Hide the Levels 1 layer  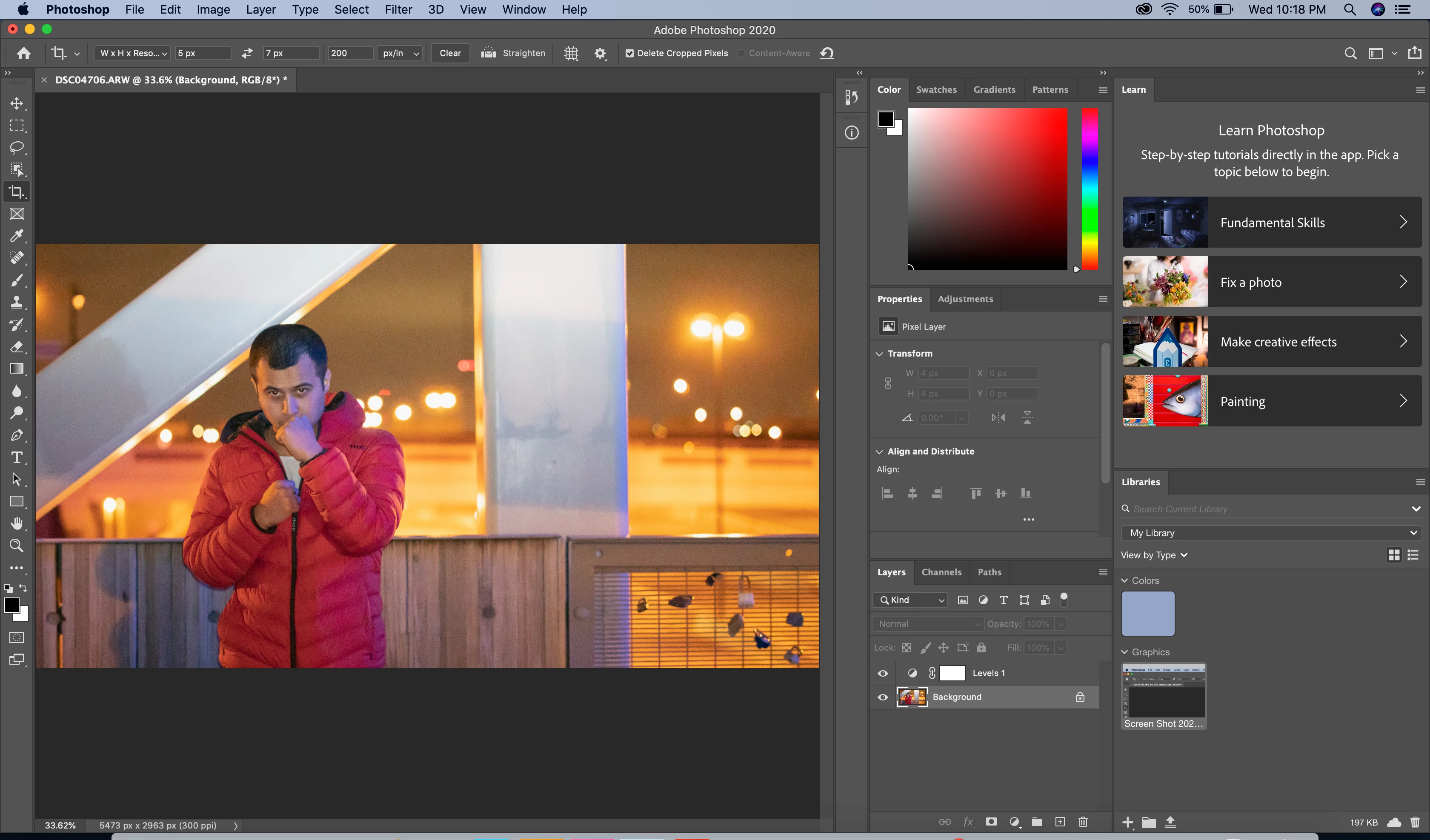883,674
